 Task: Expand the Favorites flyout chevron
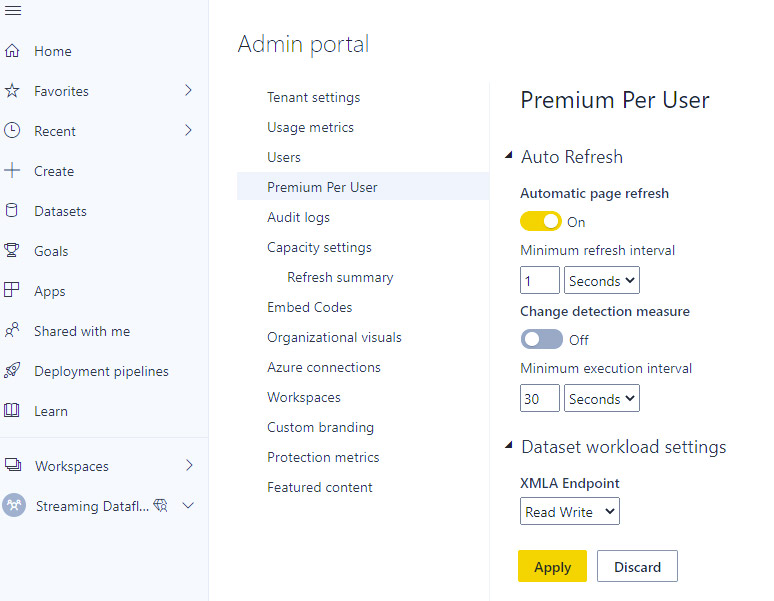point(188,90)
